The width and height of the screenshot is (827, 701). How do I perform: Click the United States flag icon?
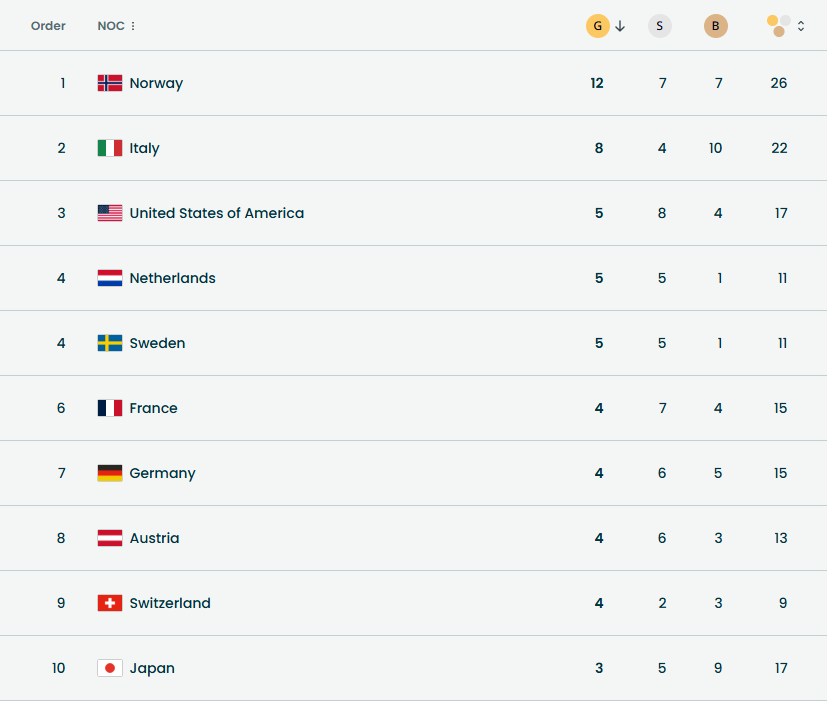point(110,213)
